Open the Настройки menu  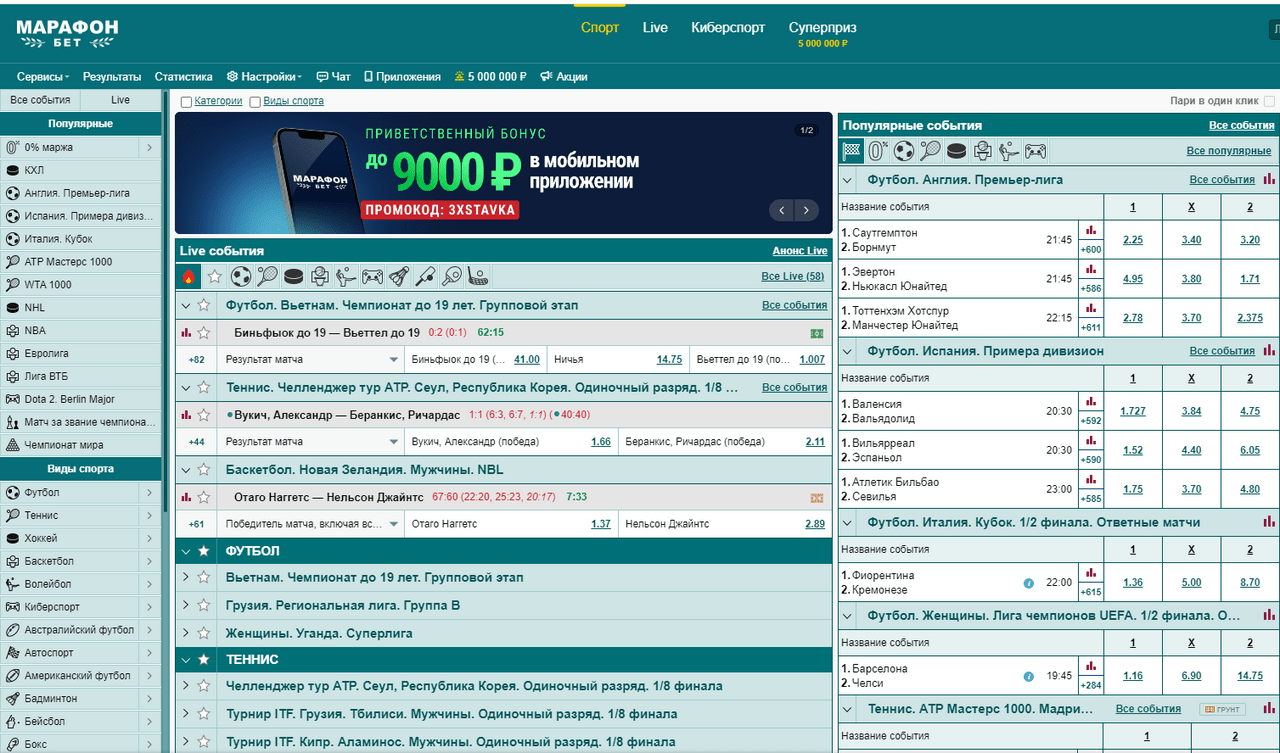264,77
